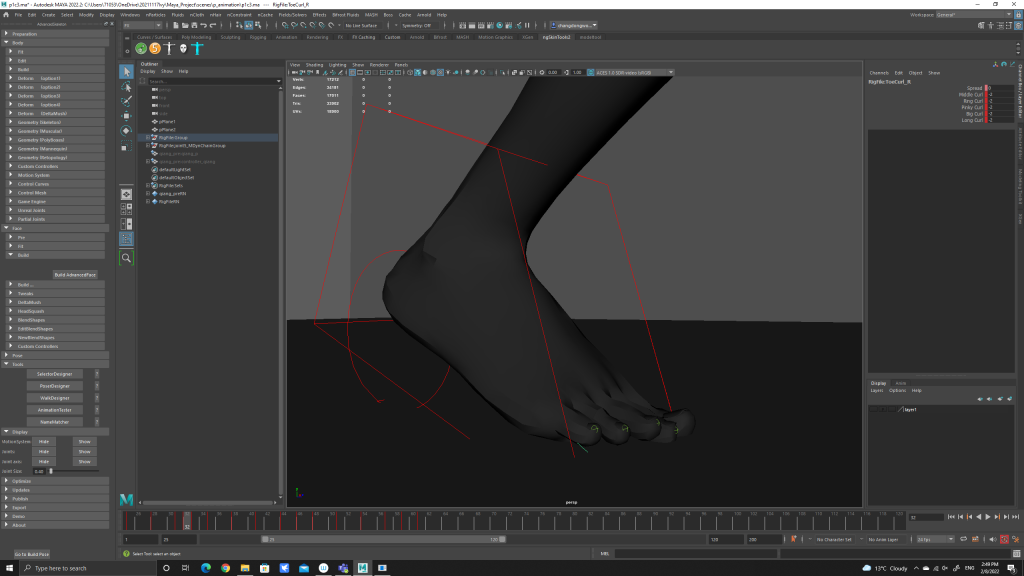The height and width of the screenshot is (576, 1024).
Task: Adjust the Joint Size slider
Action: [x=51, y=470]
